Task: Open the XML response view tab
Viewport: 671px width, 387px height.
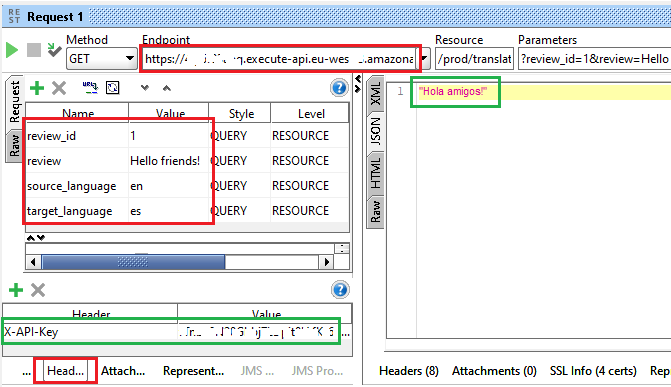Action: 375,94
